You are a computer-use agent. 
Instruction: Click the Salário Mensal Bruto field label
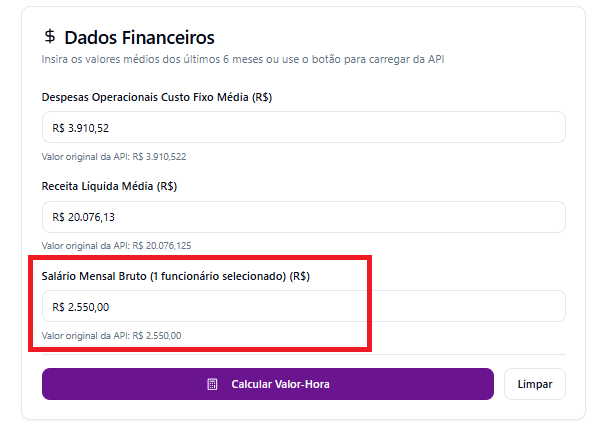pos(175,276)
